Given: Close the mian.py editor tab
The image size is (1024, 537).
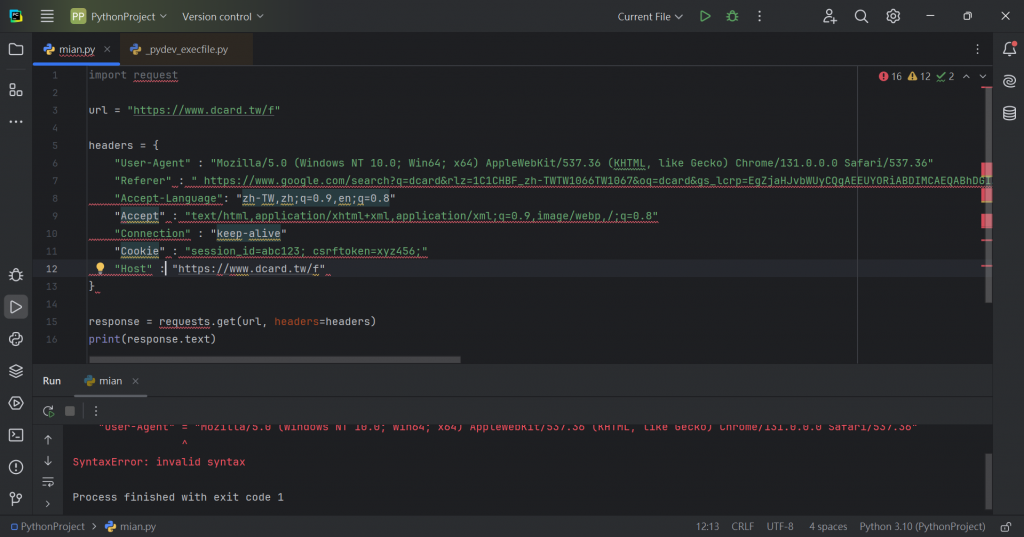Looking at the screenshot, I should [107, 49].
